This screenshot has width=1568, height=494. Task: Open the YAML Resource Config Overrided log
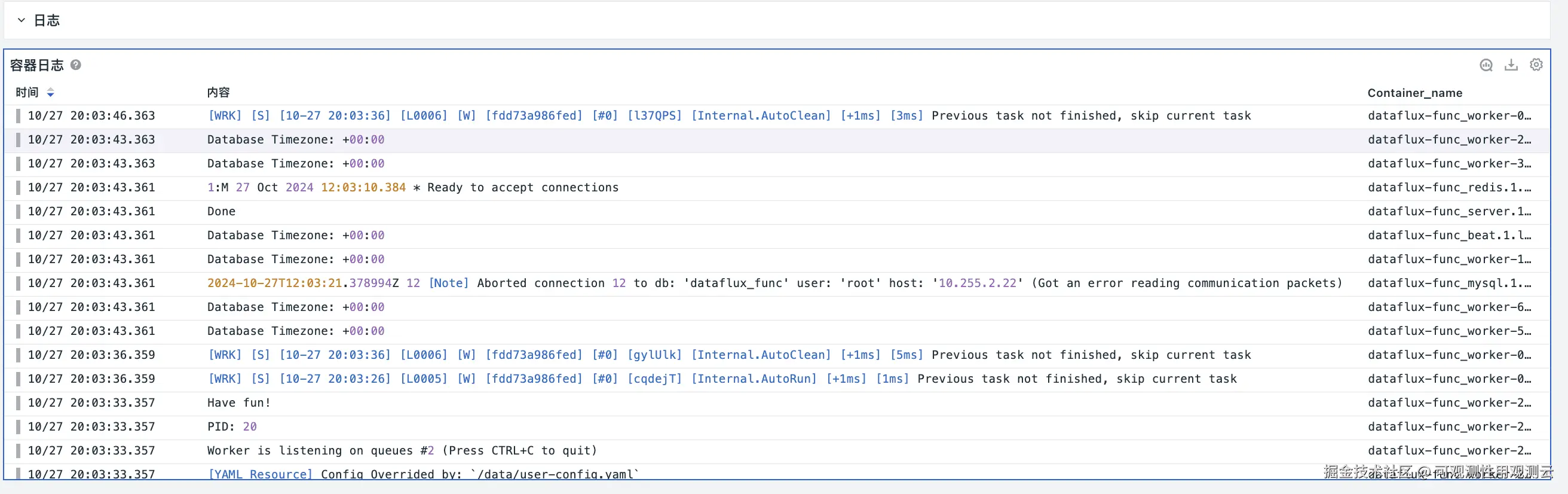click(424, 474)
